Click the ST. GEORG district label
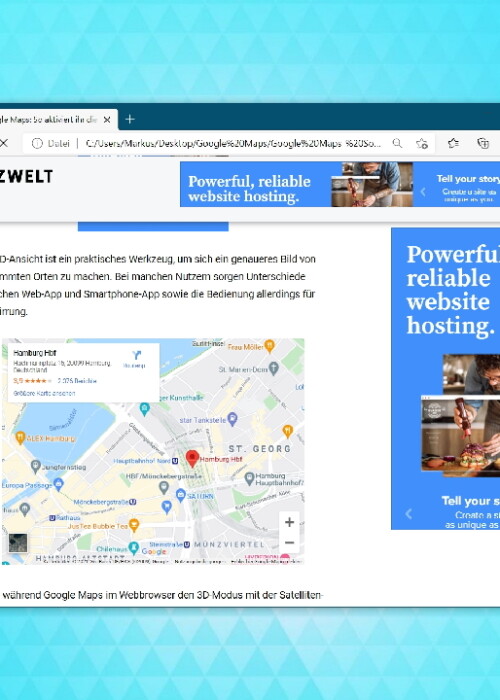The height and width of the screenshot is (700, 500). 259,449
